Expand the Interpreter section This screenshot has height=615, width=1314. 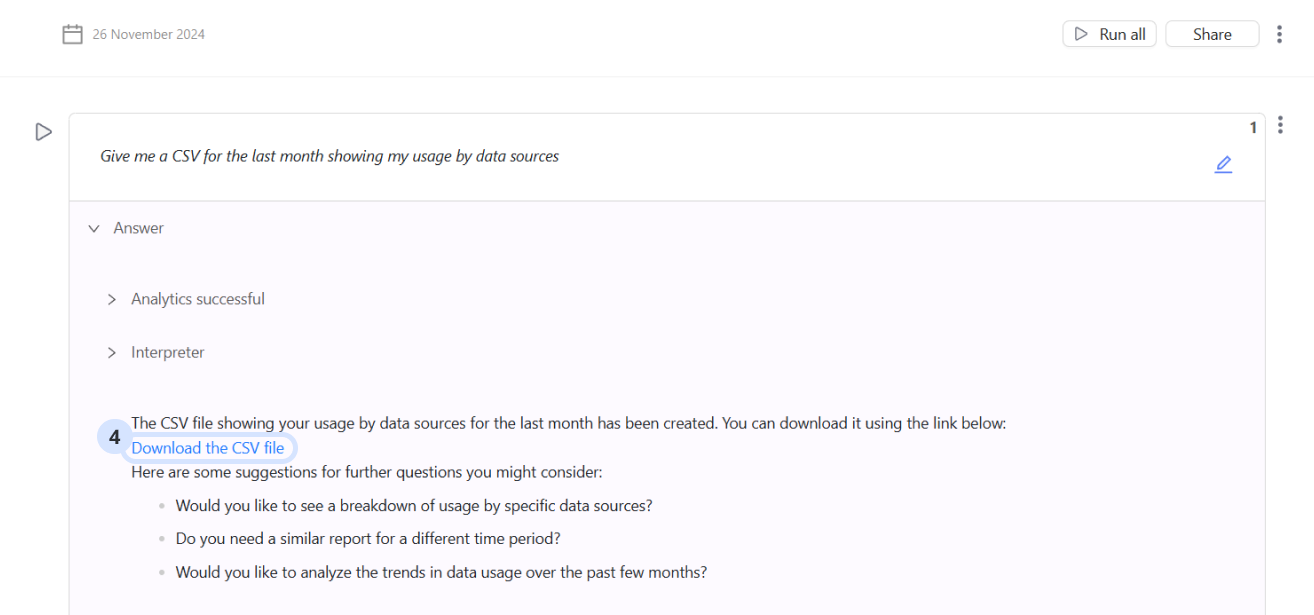112,353
